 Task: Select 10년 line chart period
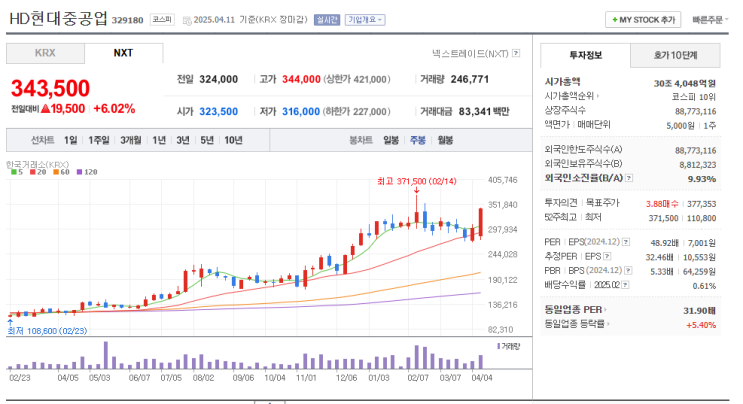pos(234,140)
